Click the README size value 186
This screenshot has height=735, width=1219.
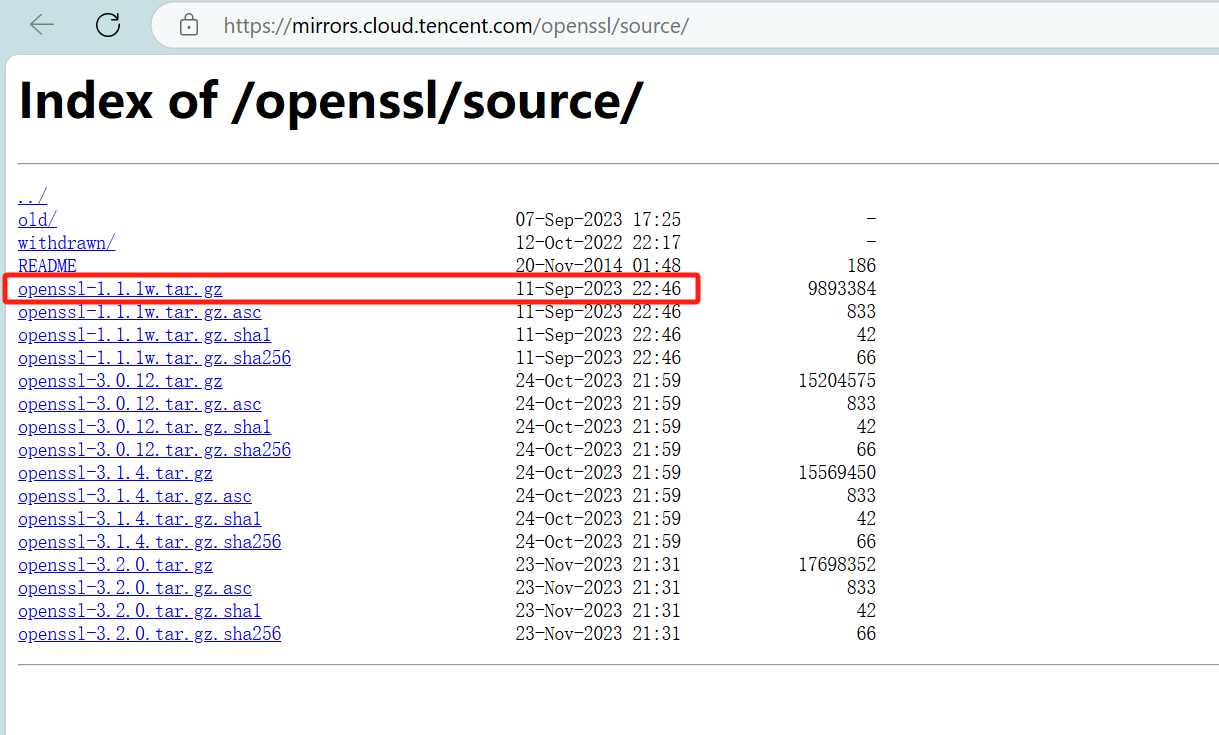(861, 266)
